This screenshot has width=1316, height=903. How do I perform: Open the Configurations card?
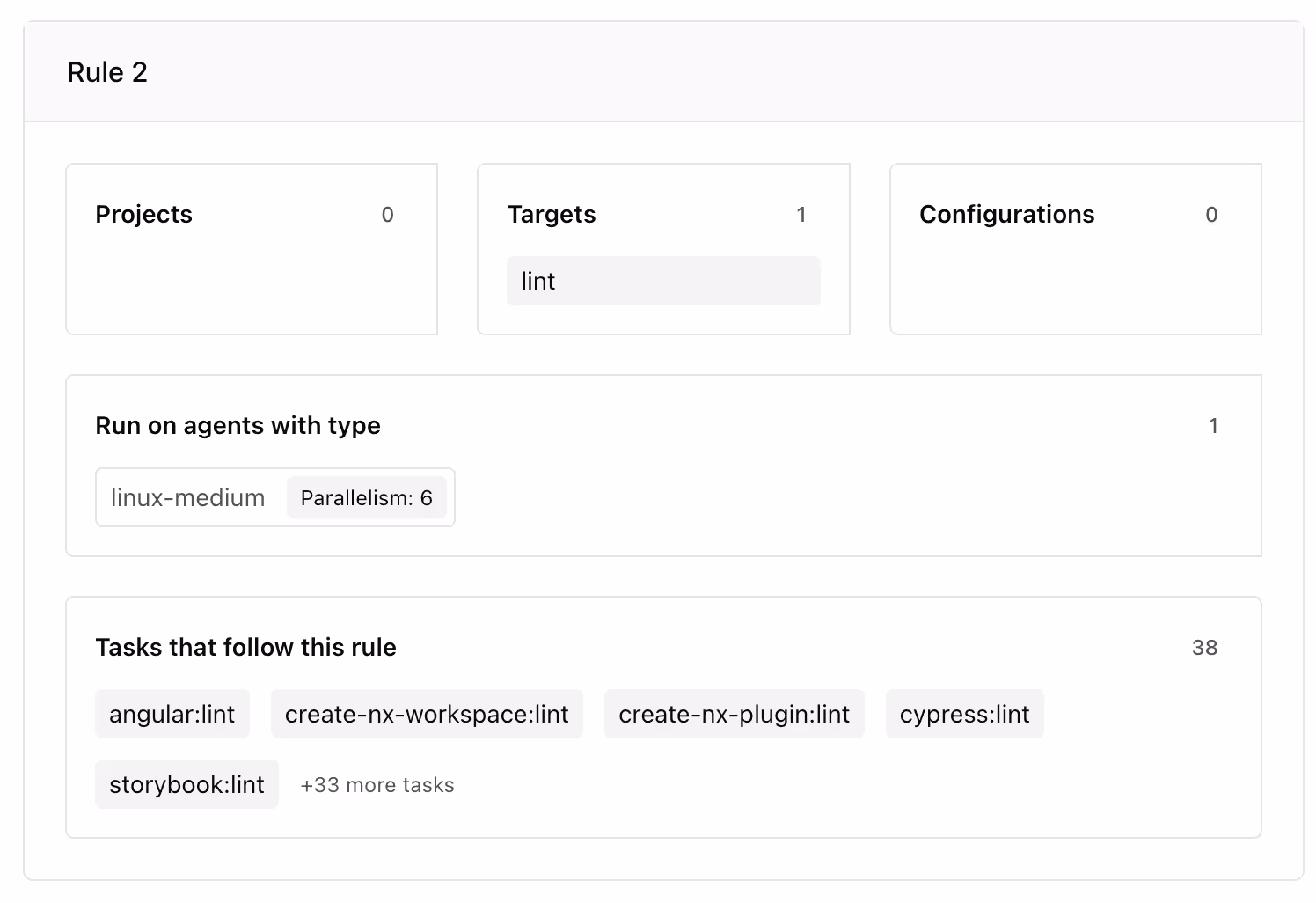click(x=1075, y=249)
